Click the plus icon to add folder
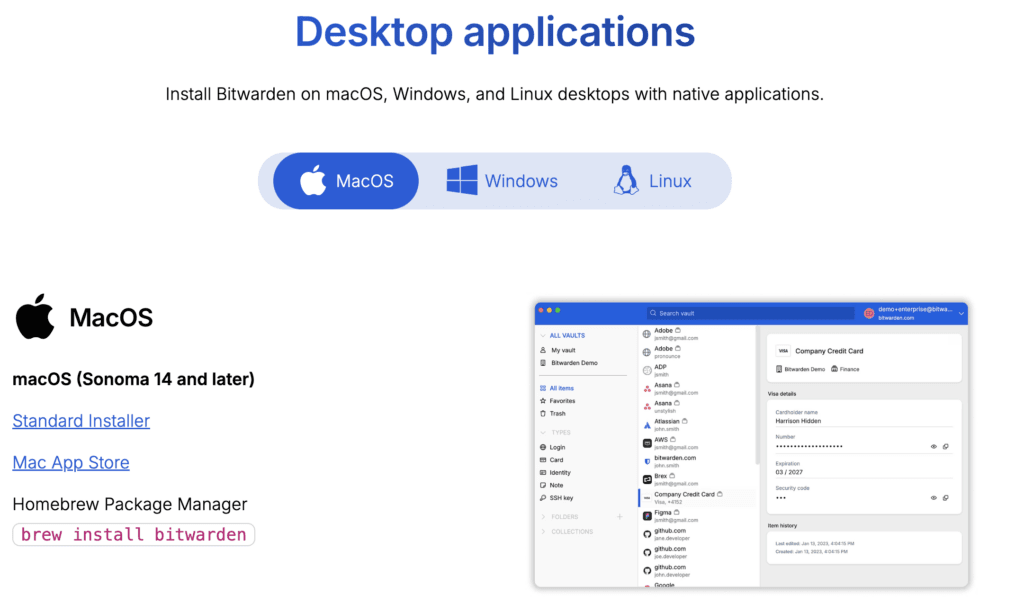 point(620,517)
